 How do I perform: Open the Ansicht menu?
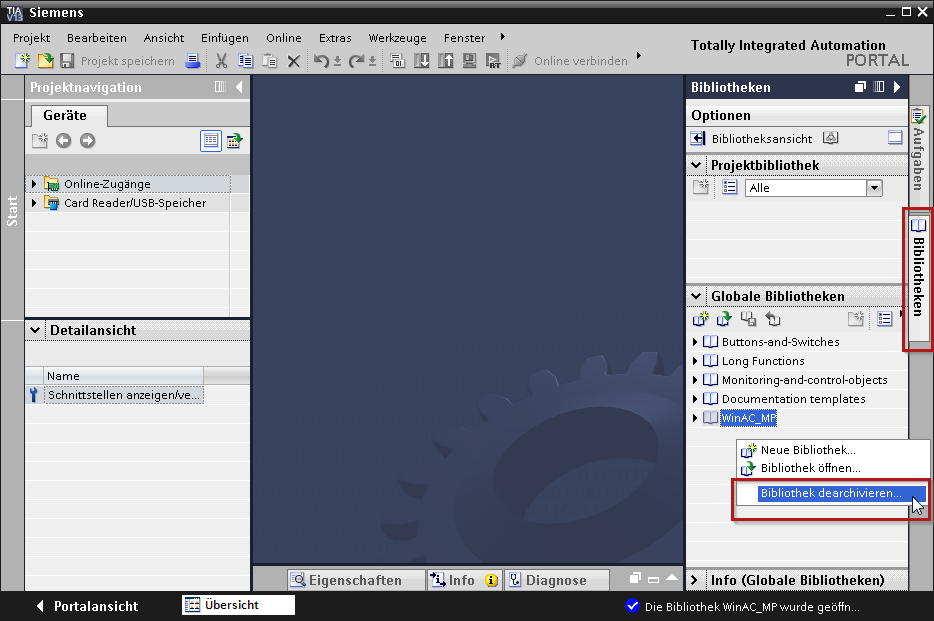tap(164, 38)
